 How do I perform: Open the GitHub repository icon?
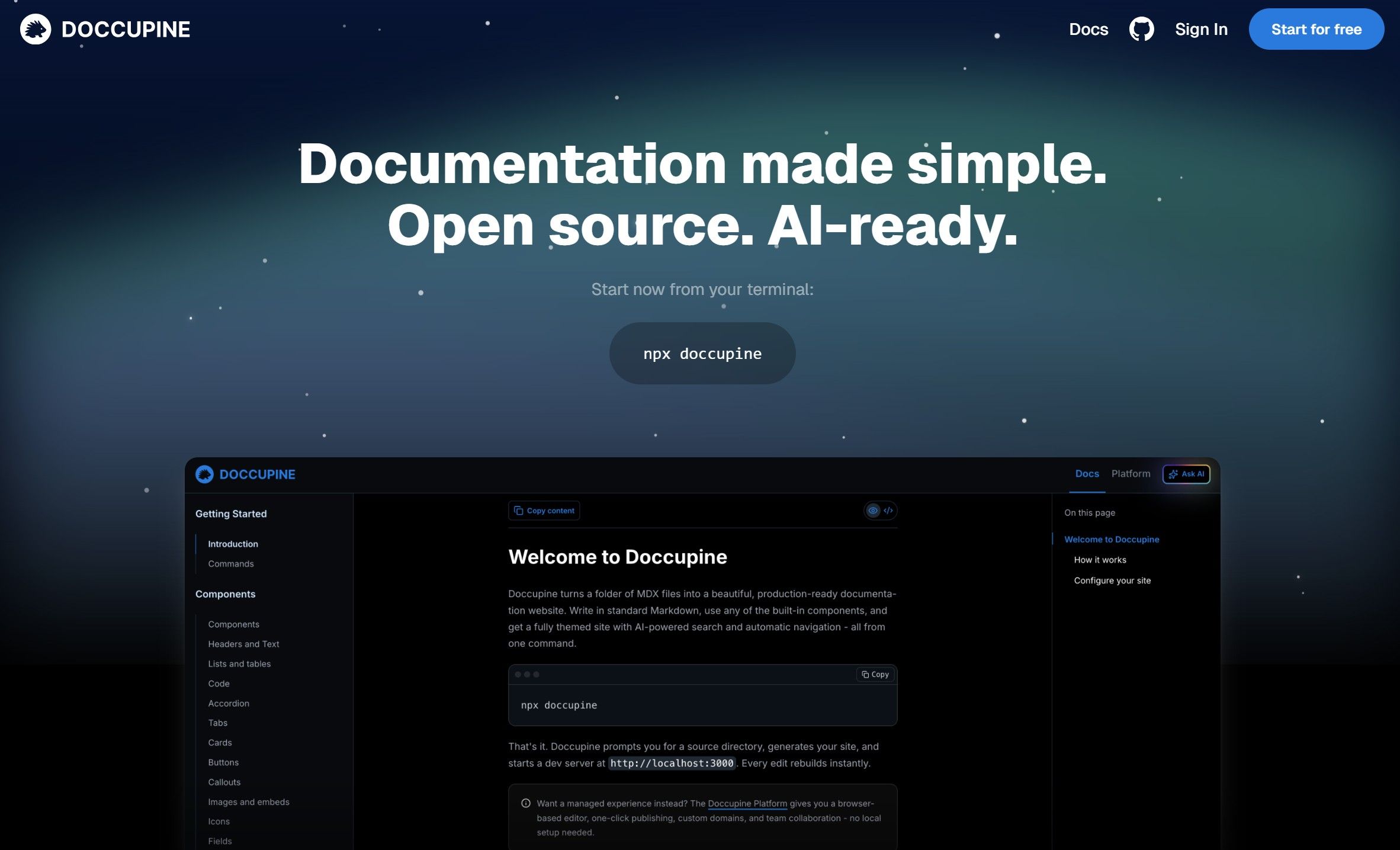tap(1141, 29)
